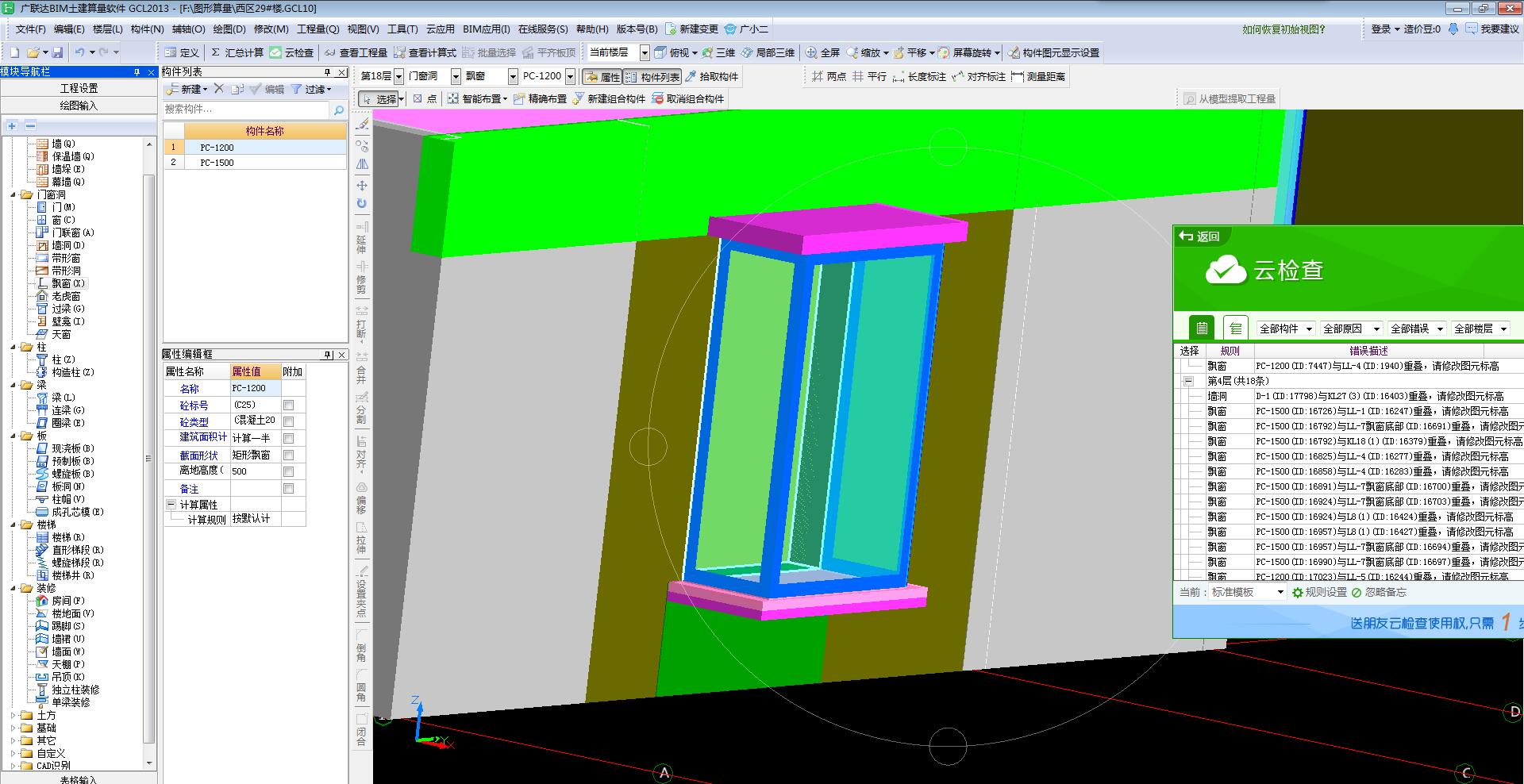Open the 构件(N) menu
This screenshot has height=784, width=1524.
pos(147,29)
